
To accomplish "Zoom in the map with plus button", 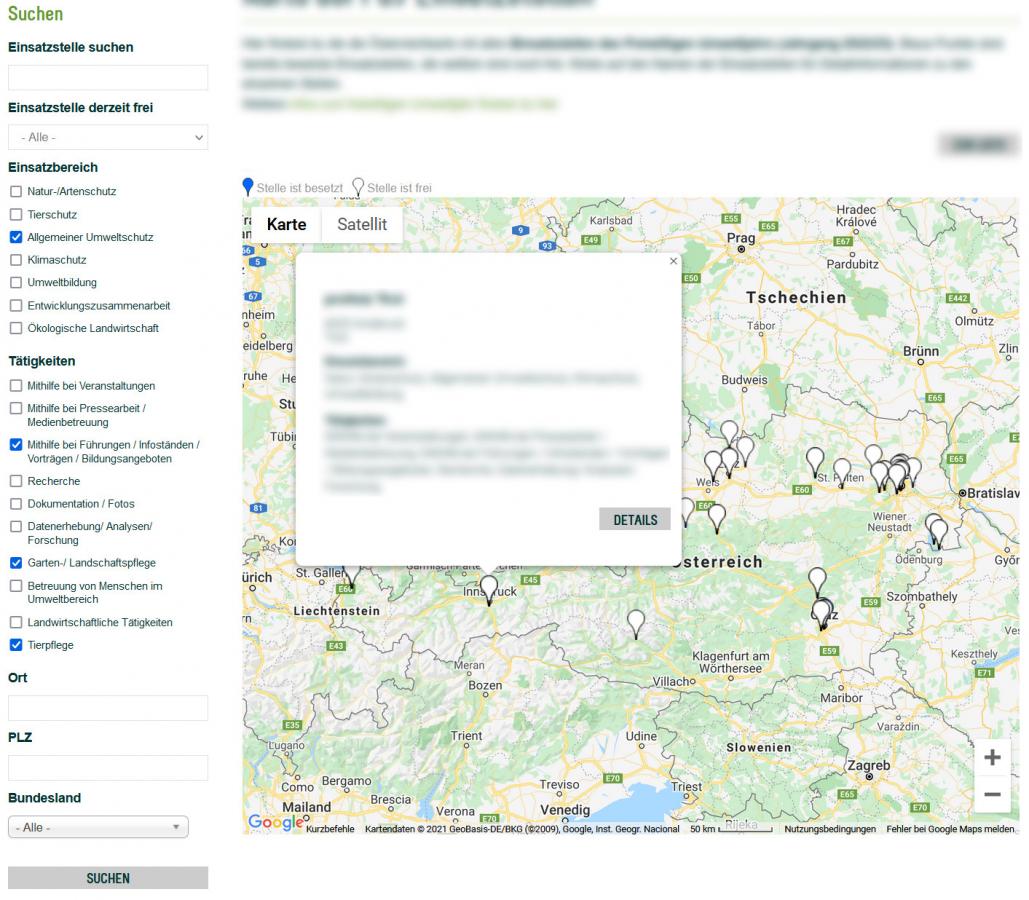I will click(x=992, y=757).
